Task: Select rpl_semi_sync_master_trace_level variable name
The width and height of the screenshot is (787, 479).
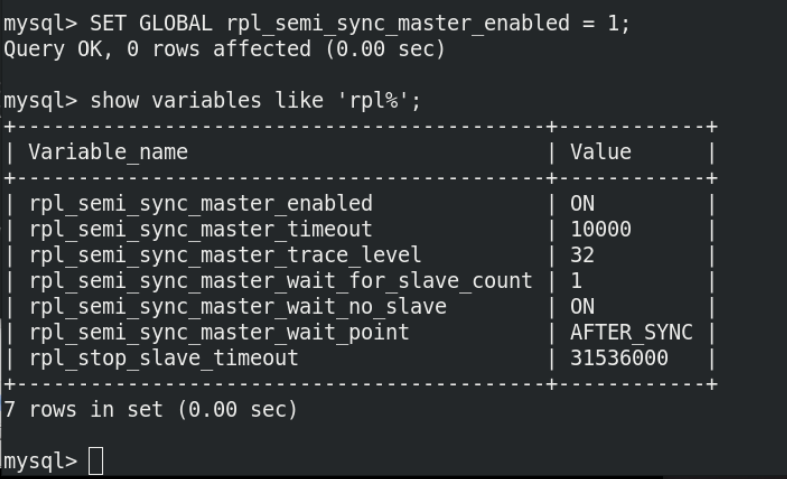Action: 225,255
